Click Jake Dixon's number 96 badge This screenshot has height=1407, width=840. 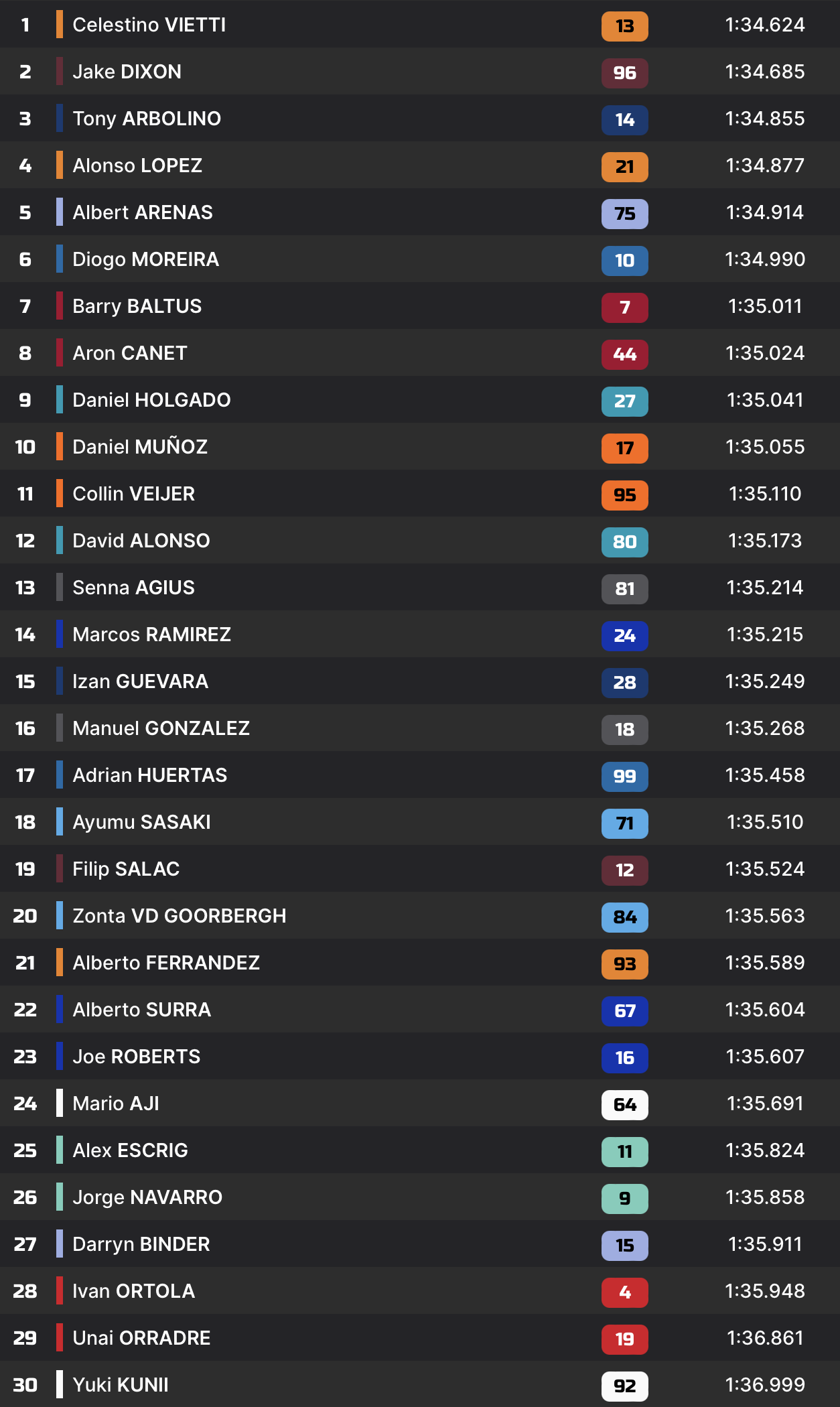(624, 73)
